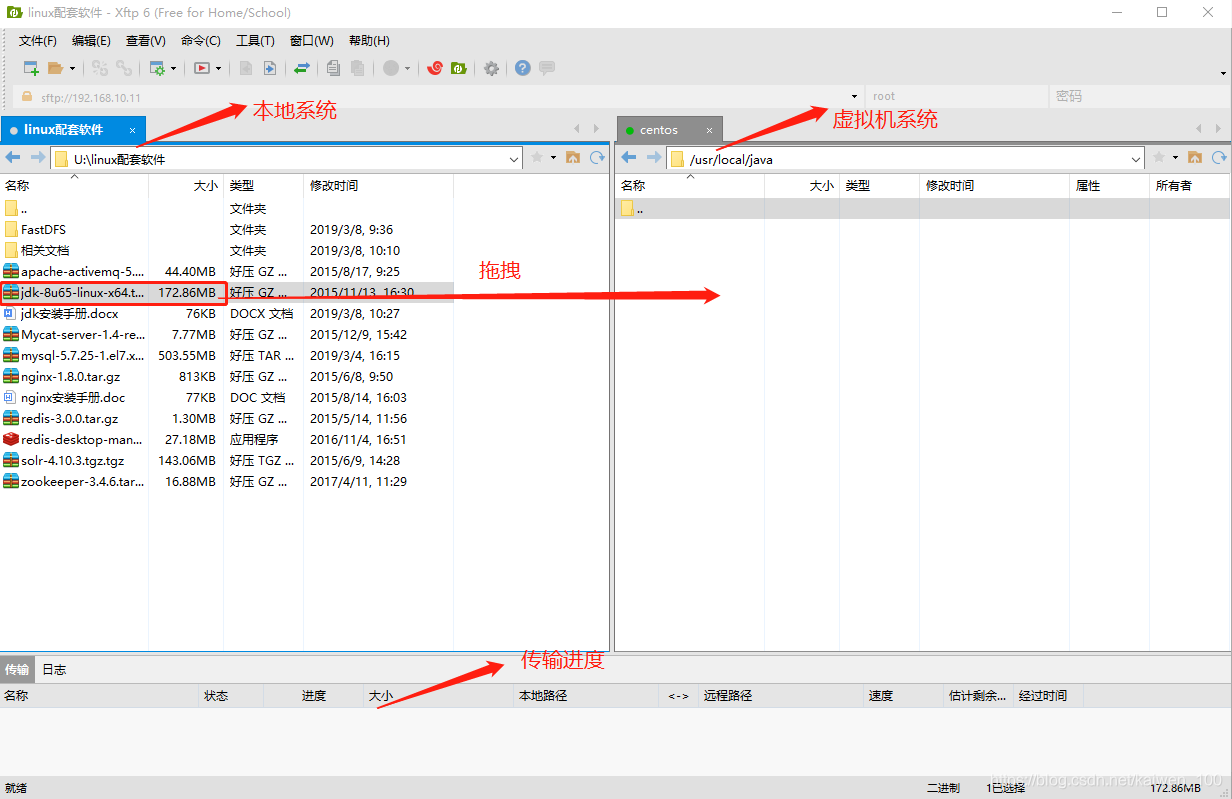Close the centos tab
Image resolution: width=1232 pixels, height=799 pixels.
click(710, 130)
